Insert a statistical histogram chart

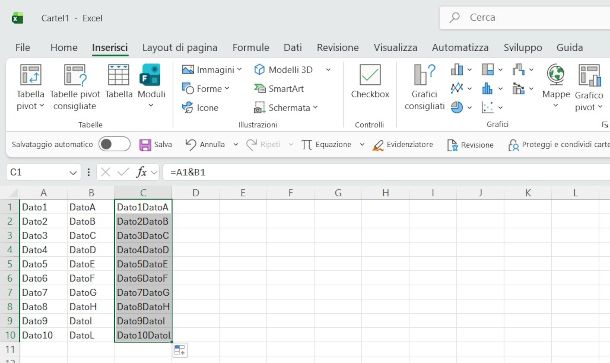point(487,88)
